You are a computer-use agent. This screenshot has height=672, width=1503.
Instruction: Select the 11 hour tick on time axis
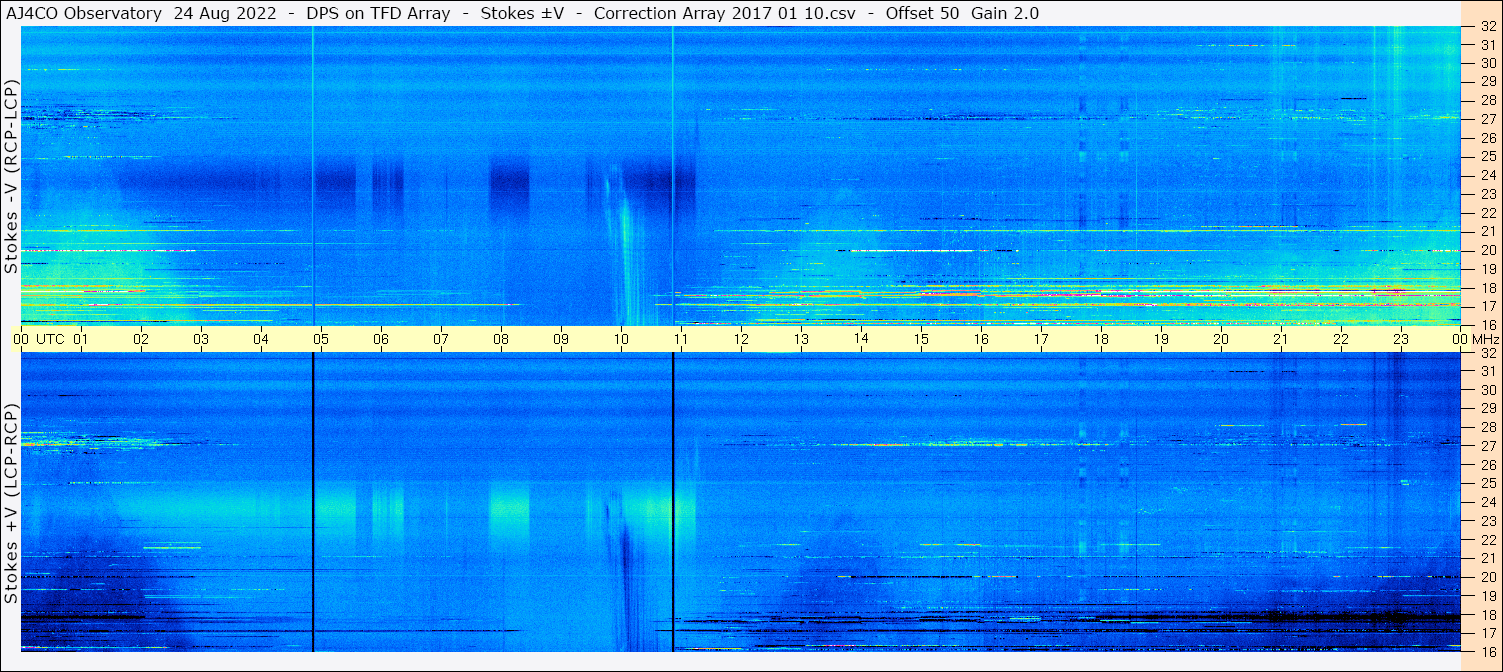click(x=681, y=339)
